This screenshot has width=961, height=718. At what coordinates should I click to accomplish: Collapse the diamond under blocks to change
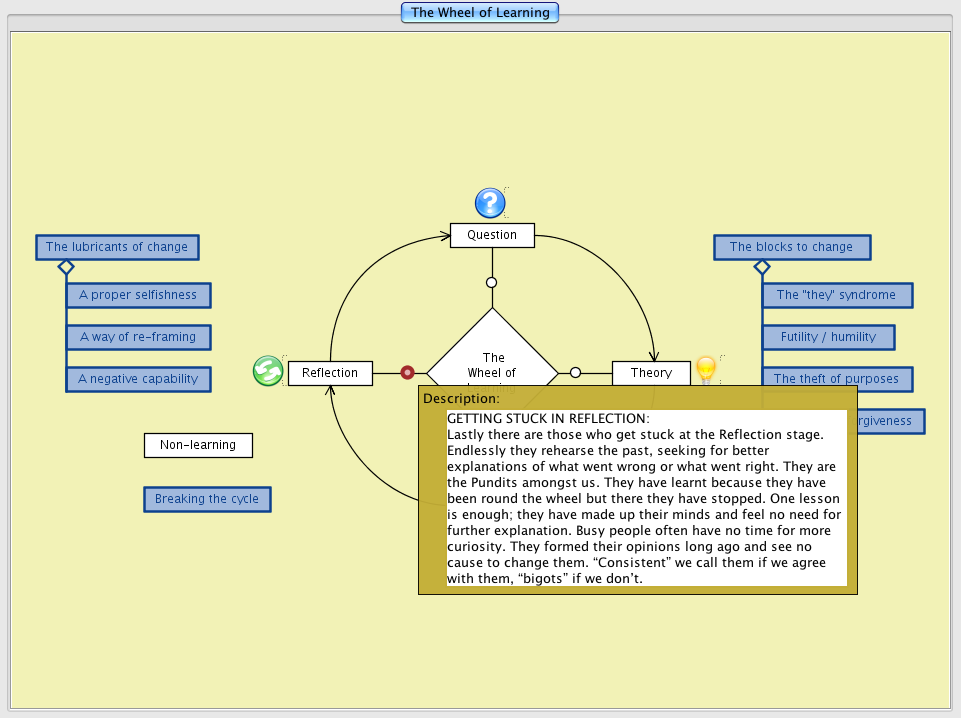761,267
